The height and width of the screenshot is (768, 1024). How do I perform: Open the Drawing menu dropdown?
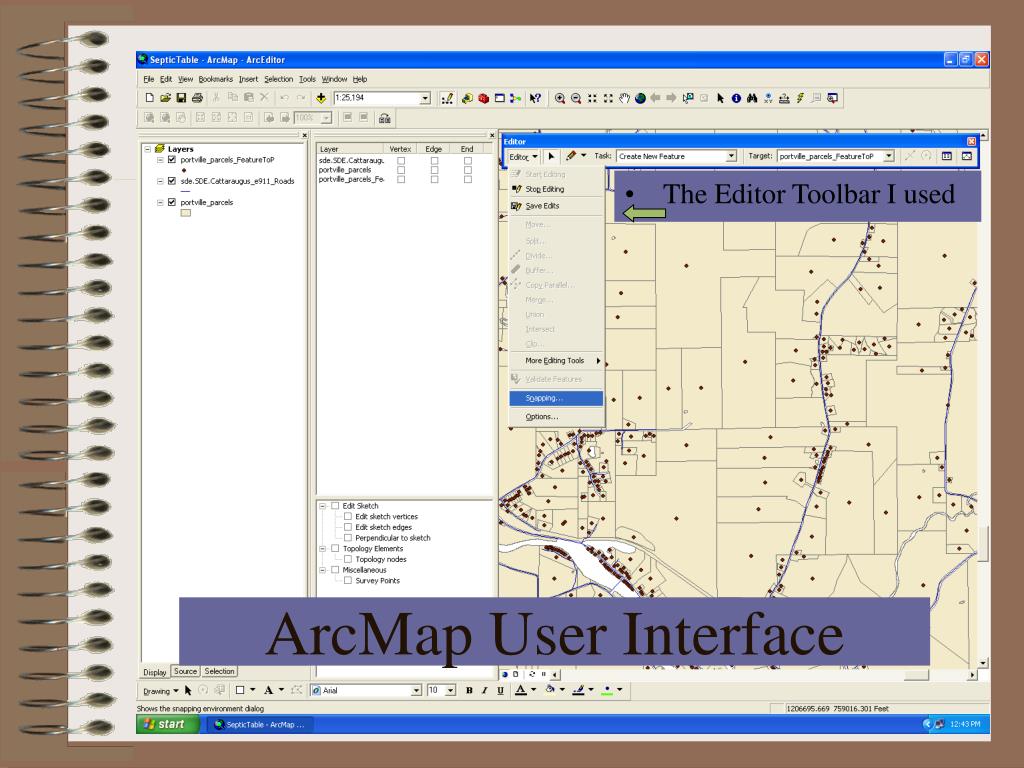[161, 691]
